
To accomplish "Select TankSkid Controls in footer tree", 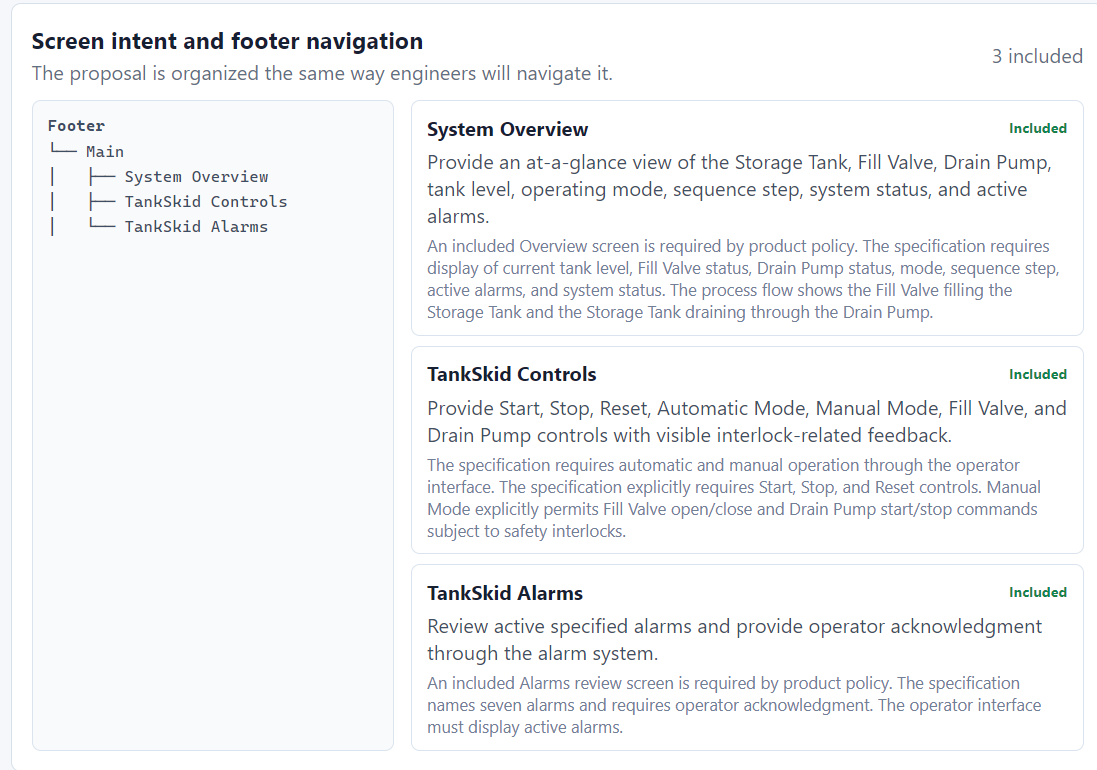I will pos(206,202).
